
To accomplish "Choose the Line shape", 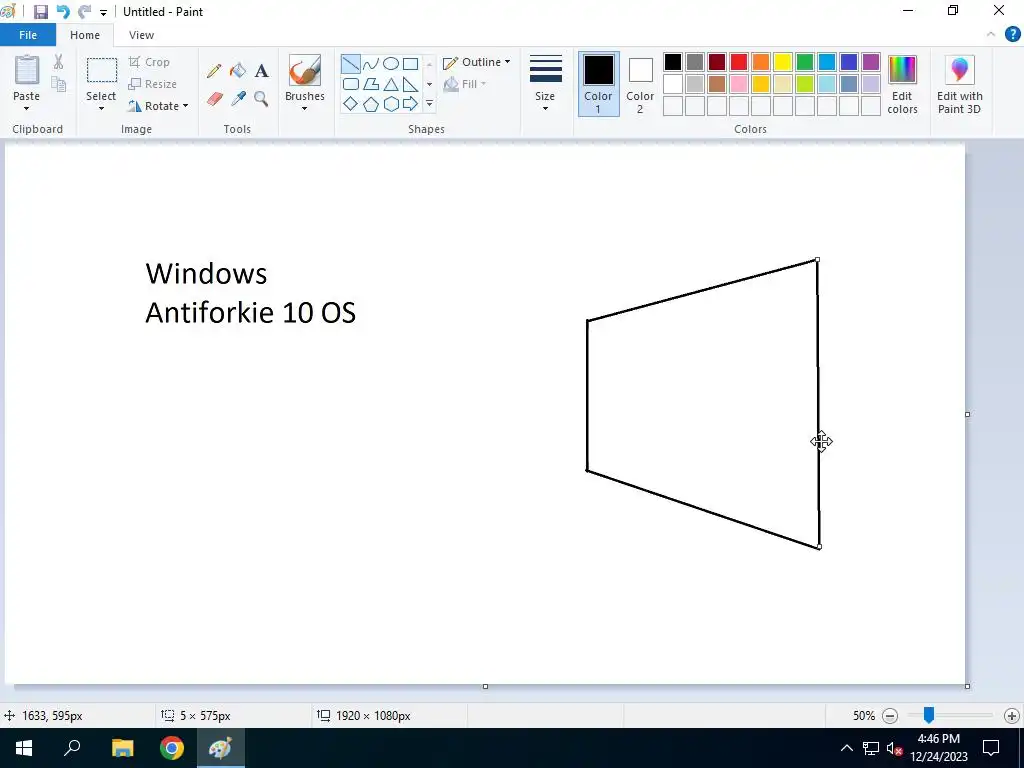I will (351, 64).
